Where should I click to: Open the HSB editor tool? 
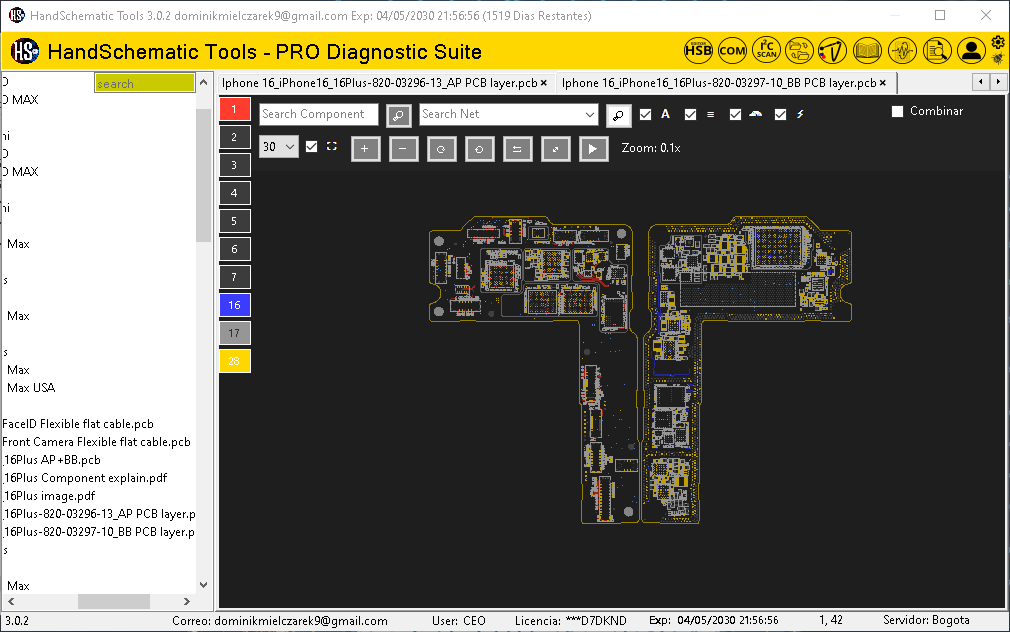[x=698, y=50]
